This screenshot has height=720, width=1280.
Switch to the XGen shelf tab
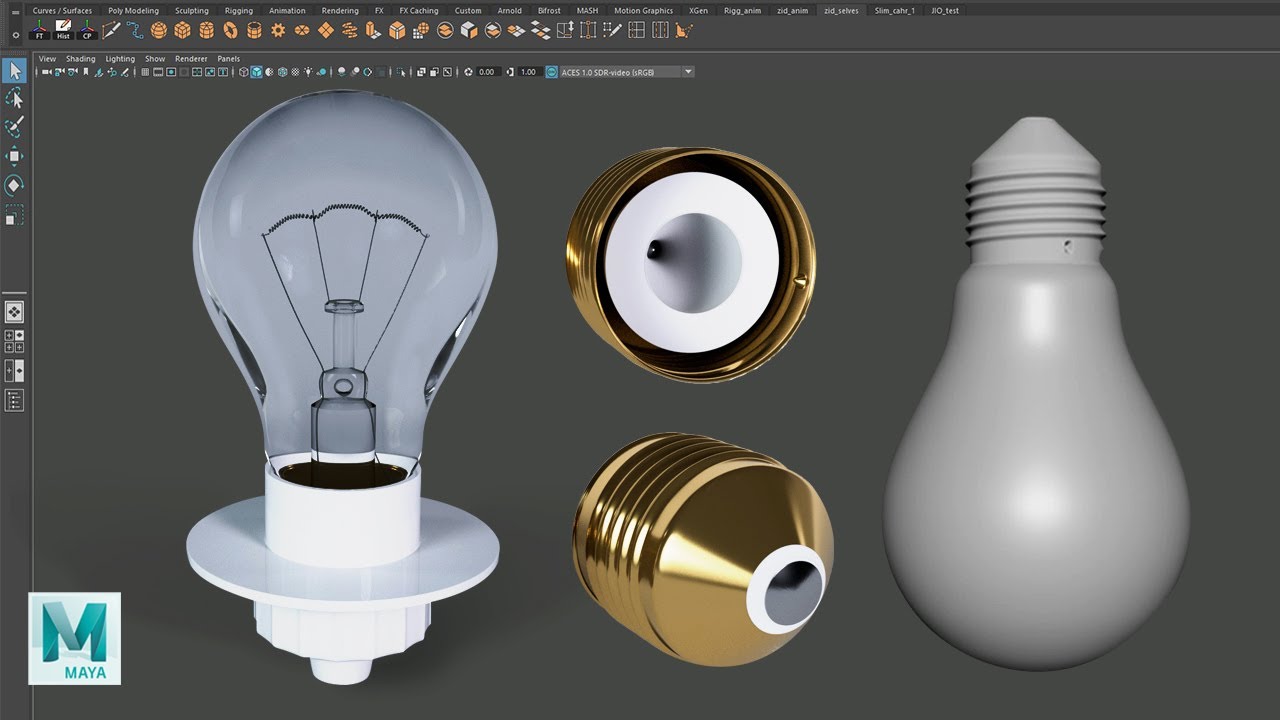tap(699, 10)
